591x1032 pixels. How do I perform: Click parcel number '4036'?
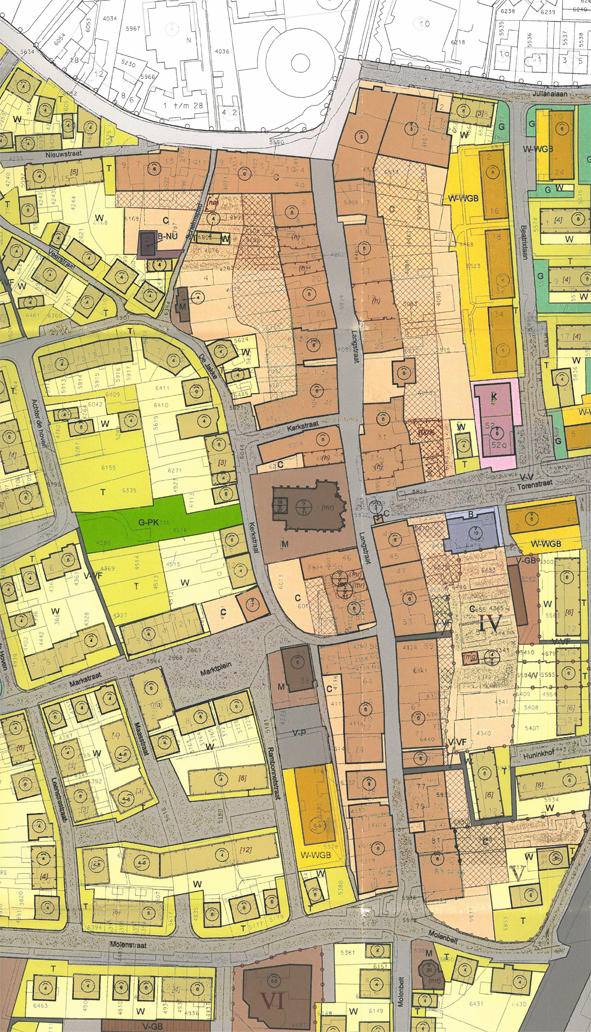click(x=222, y=51)
